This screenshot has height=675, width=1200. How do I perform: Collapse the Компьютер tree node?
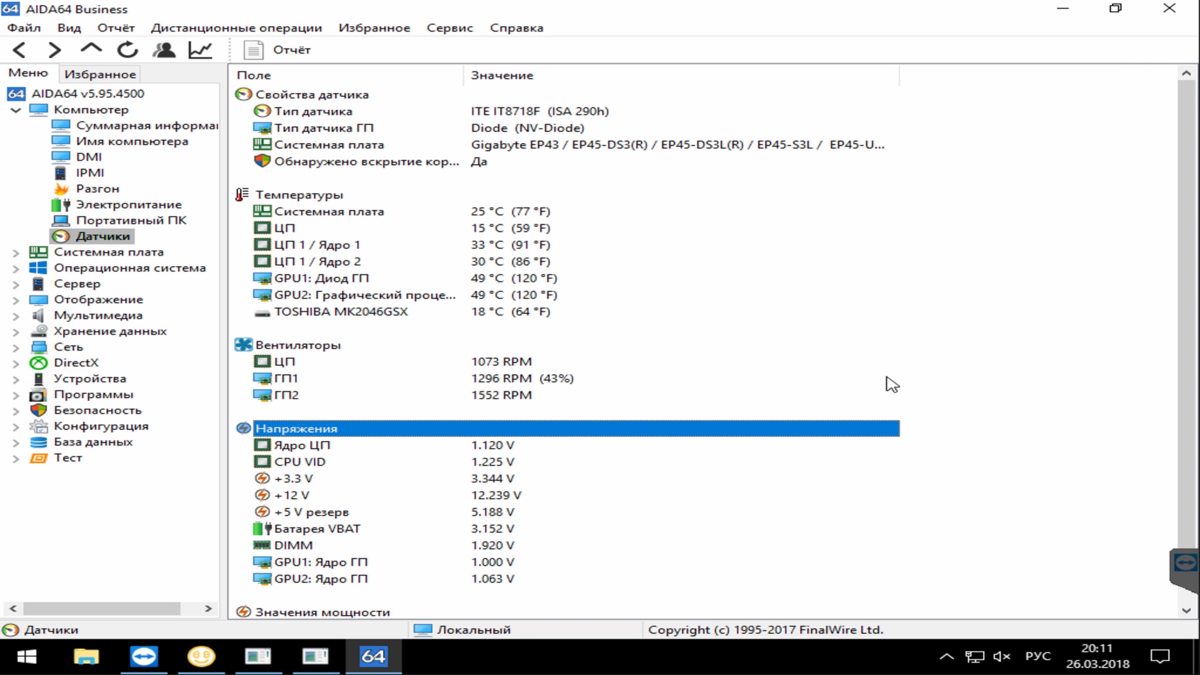tap(15, 110)
